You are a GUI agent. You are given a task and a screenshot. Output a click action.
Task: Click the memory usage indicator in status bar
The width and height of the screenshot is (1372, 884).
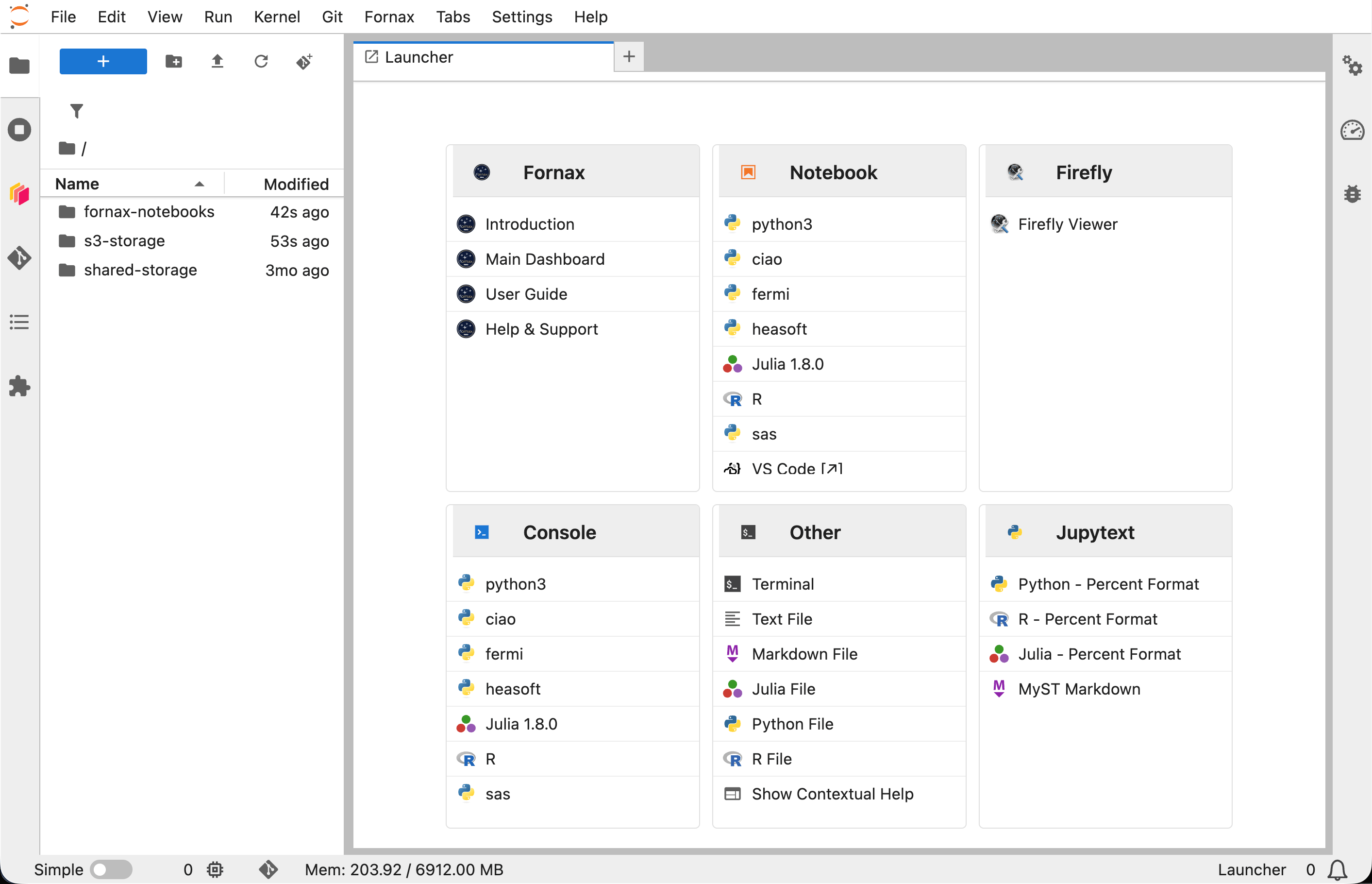[x=404, y=869]
